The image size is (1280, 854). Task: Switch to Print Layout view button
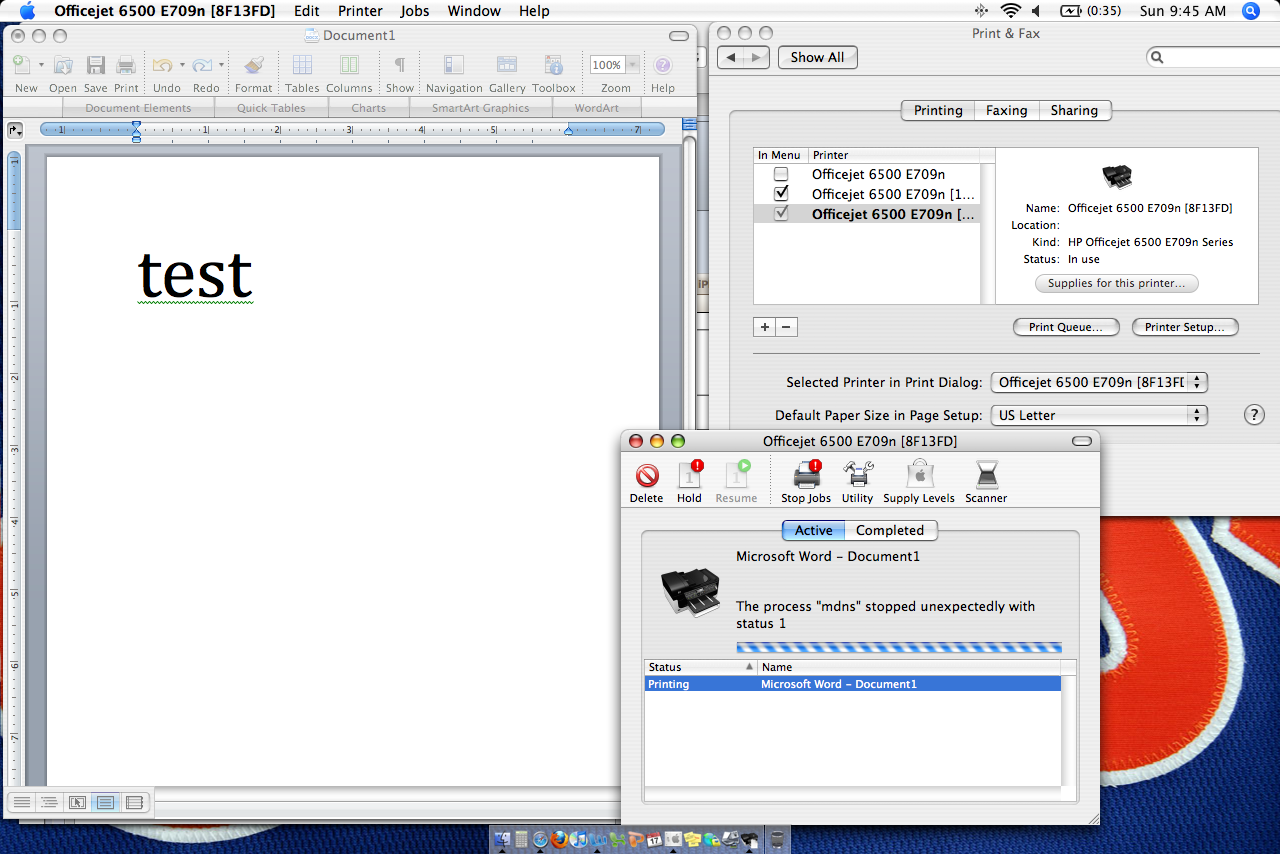click(x=105, y=802)
